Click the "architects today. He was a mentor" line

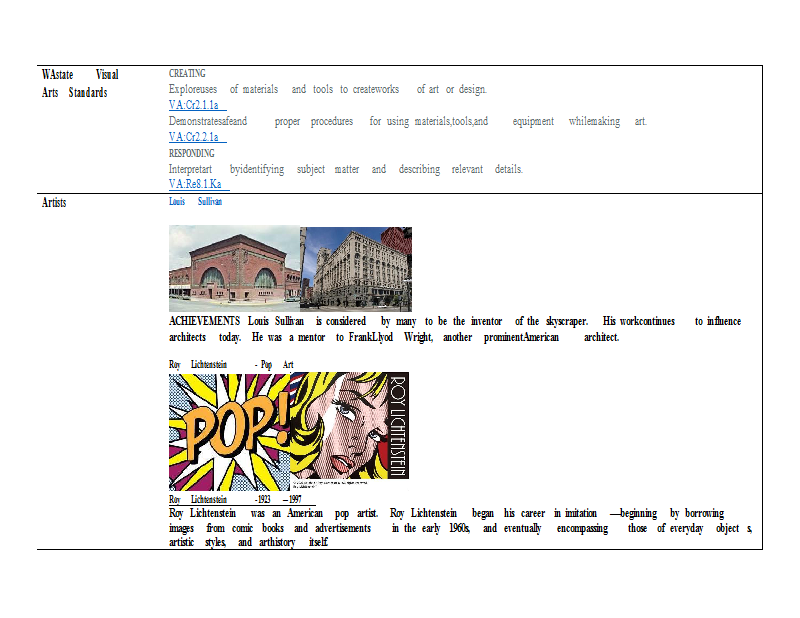[394, 337]
